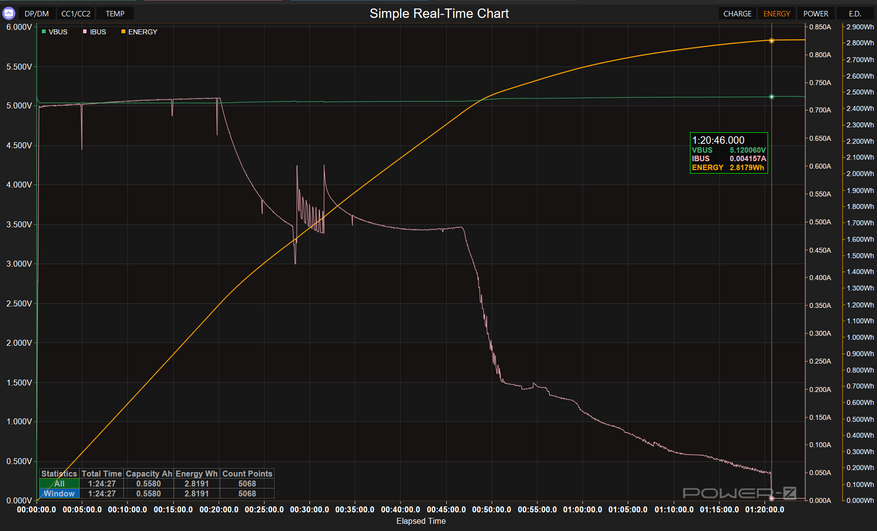Click the VBUS 5.120060V tooltip reading
Viewport: 877px width, 531px height.
click(x=729, y=151)
